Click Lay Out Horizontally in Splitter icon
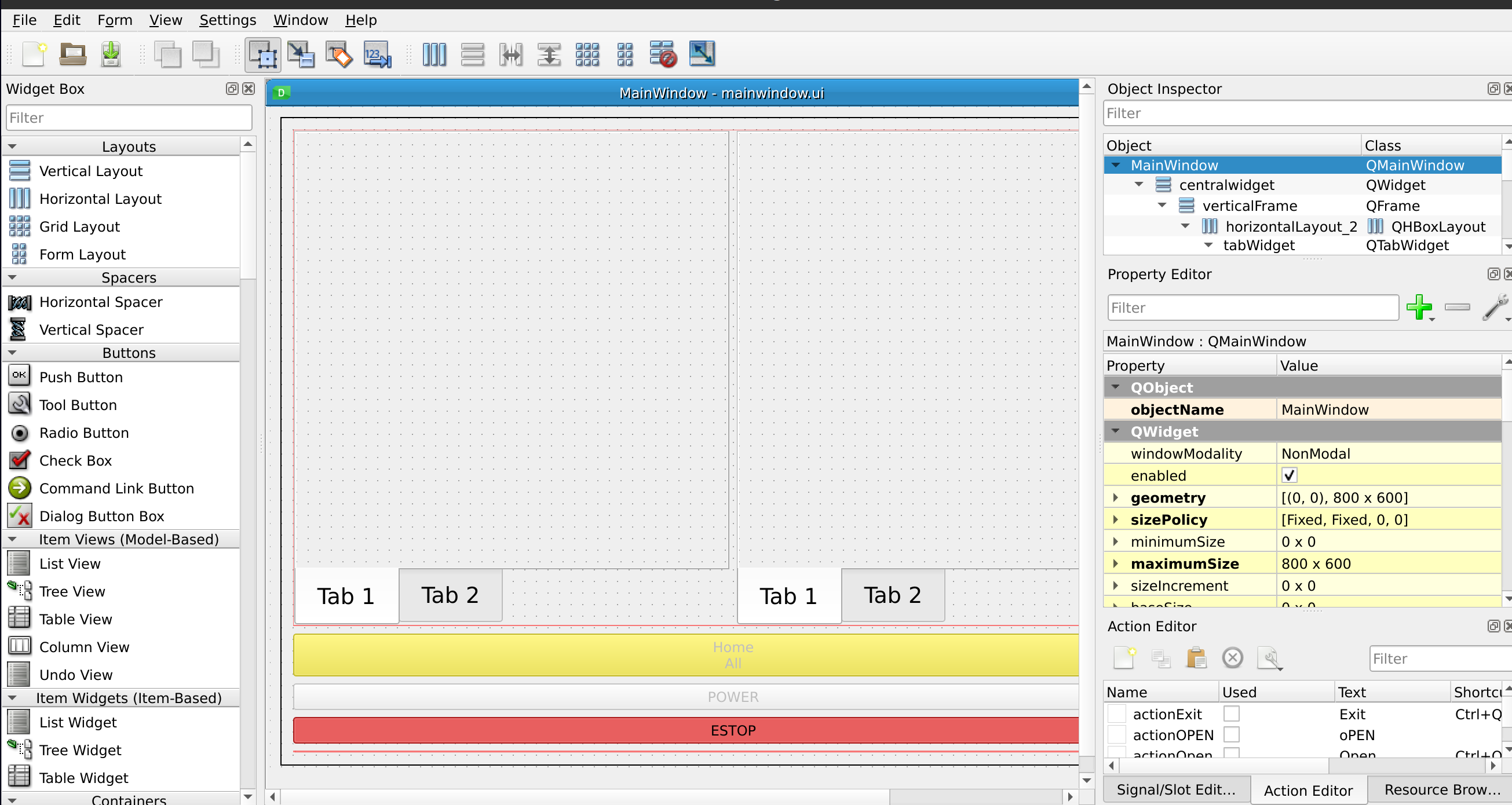Screen dimensions: 1512x805 pyautogui.click(x=510, y=54)
